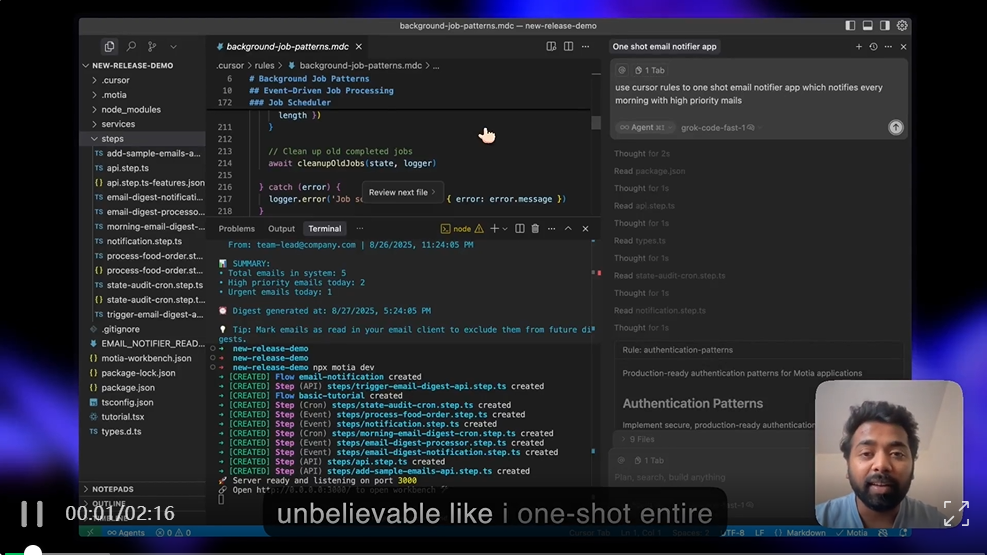Open the new terminal launch profile dropdown

coord(505,229)
